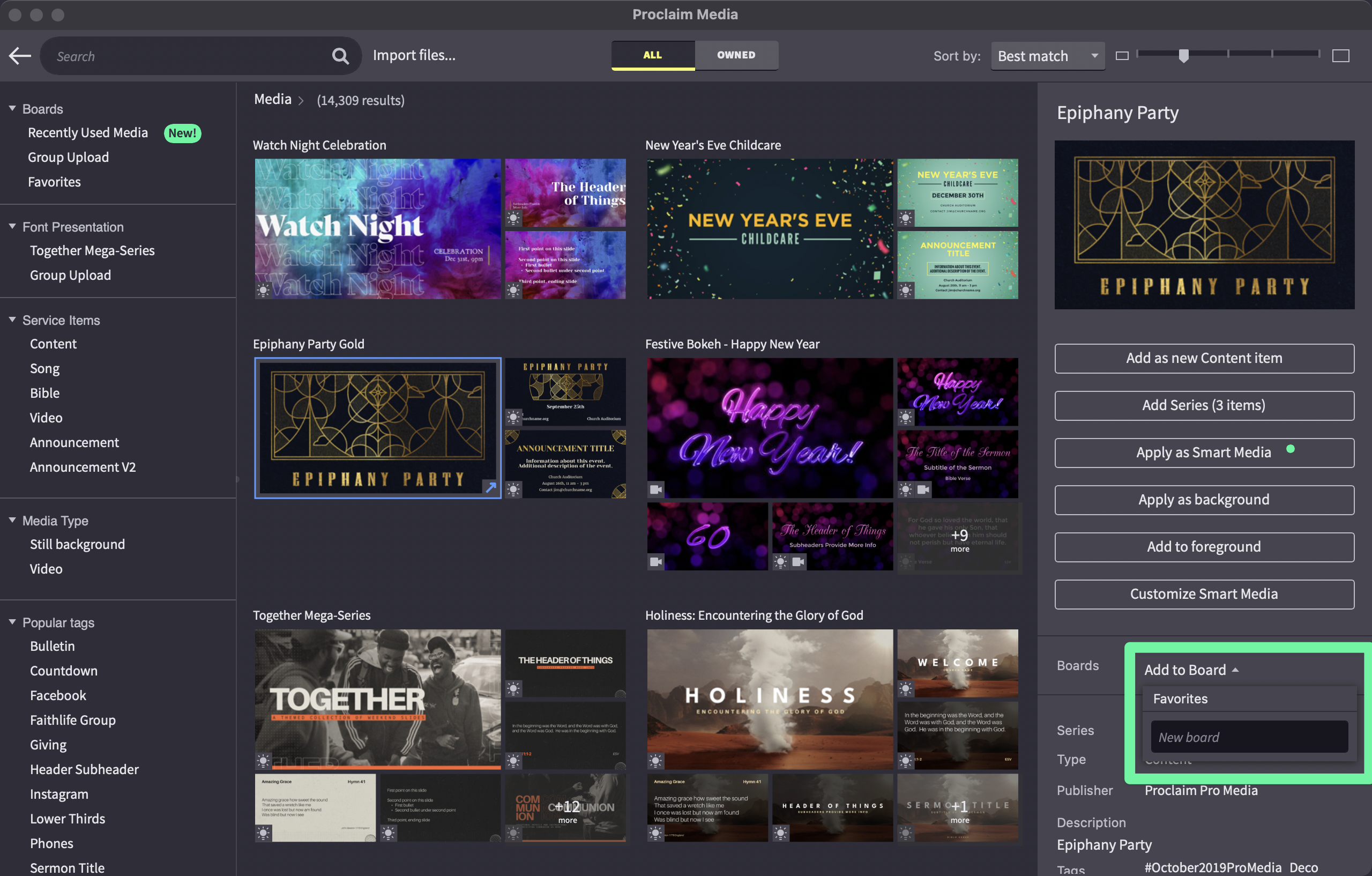Filter by Still background media type
1372x876 pixels.
[77, 544]
